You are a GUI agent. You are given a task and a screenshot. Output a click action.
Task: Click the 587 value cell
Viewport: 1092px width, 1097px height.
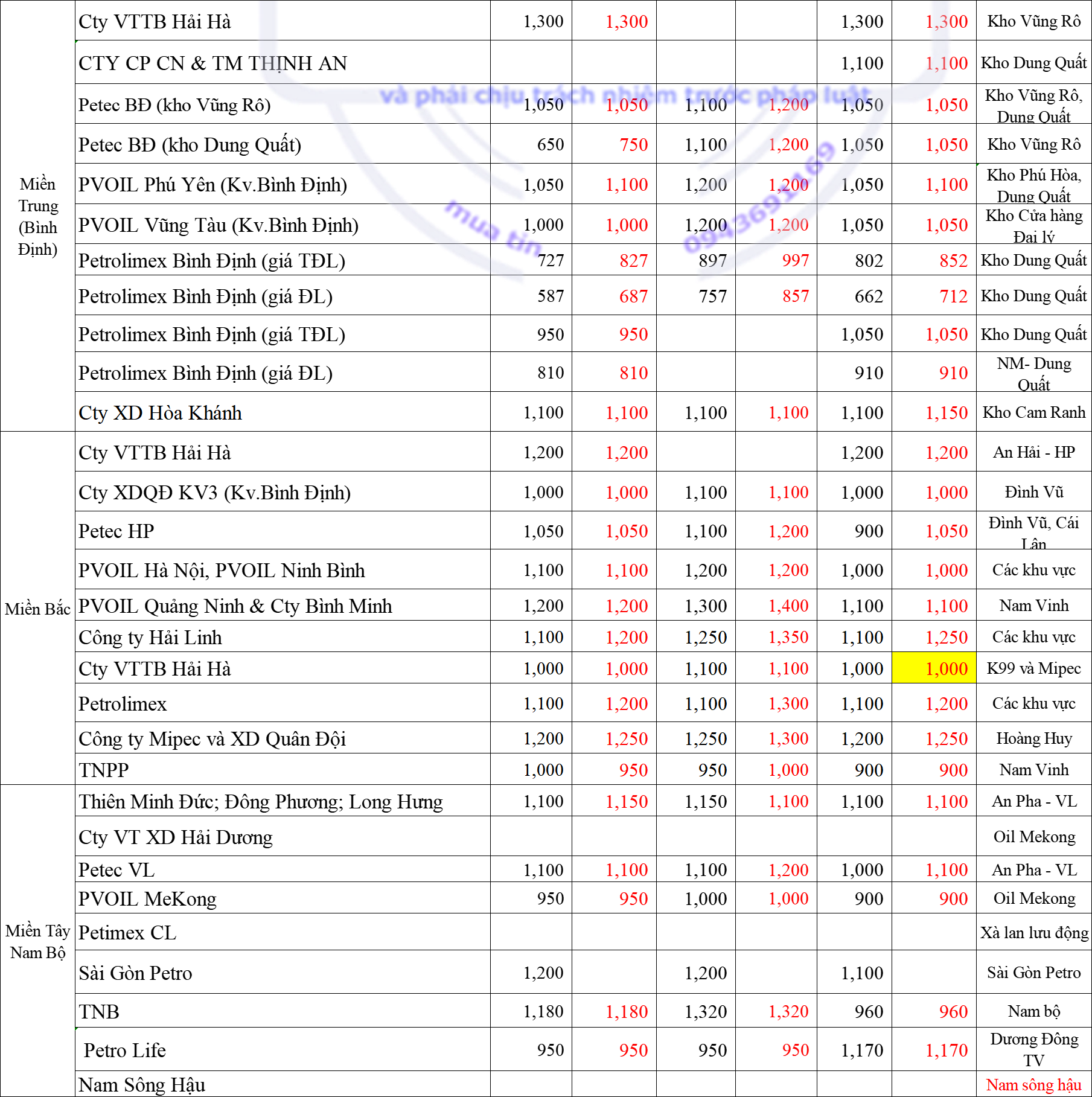531,296
